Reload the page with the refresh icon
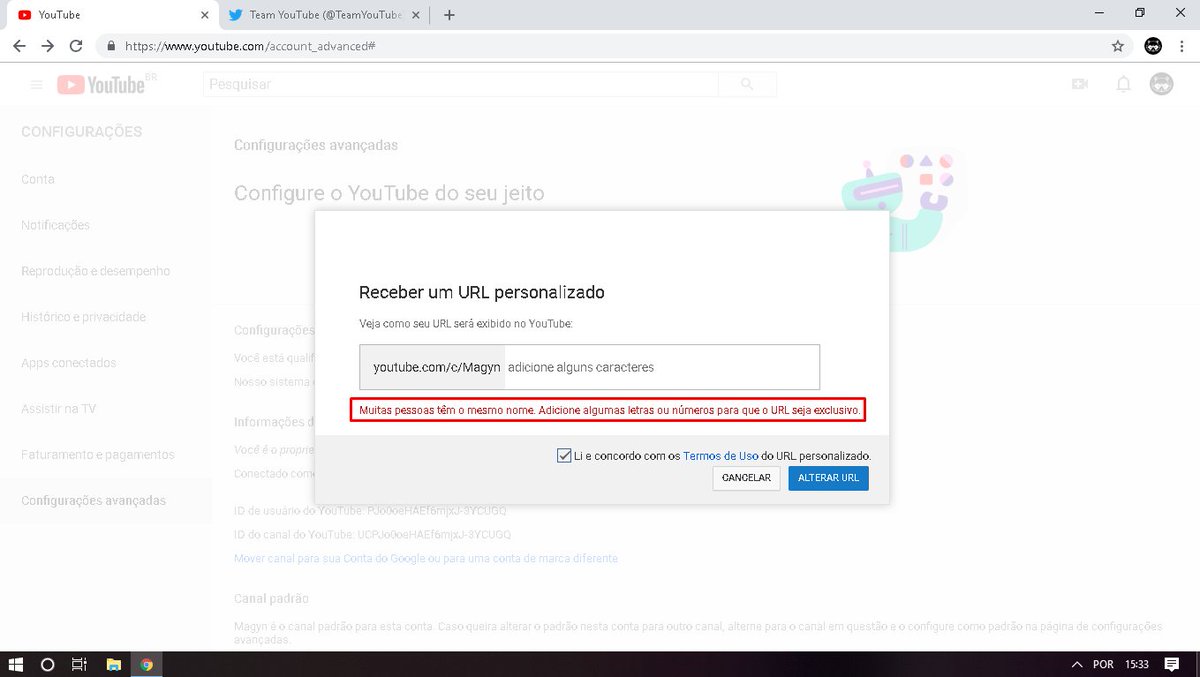The image size is (1200, 677). (76, 46)
